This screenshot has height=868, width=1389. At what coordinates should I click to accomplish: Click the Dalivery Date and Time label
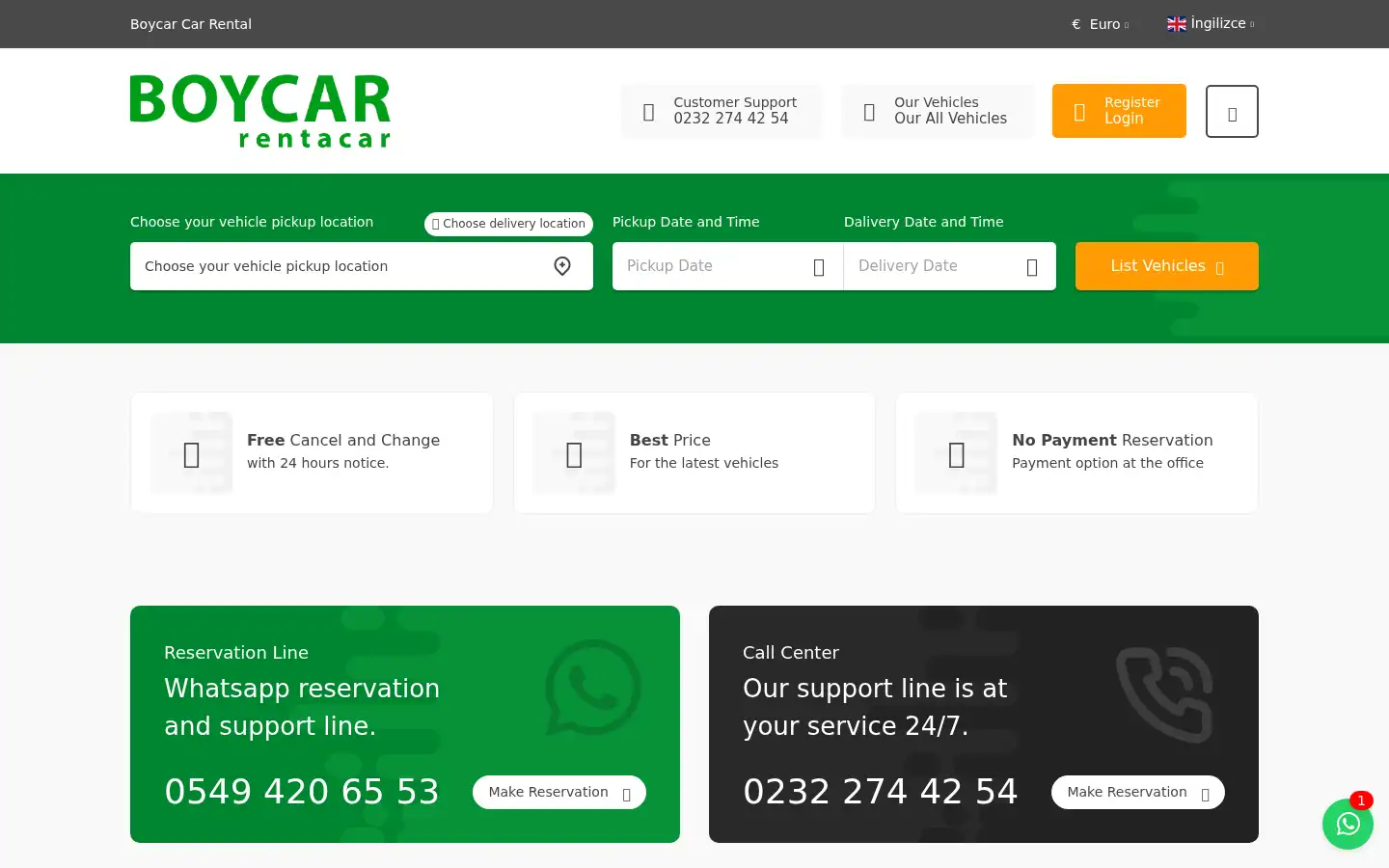(924, 222)
